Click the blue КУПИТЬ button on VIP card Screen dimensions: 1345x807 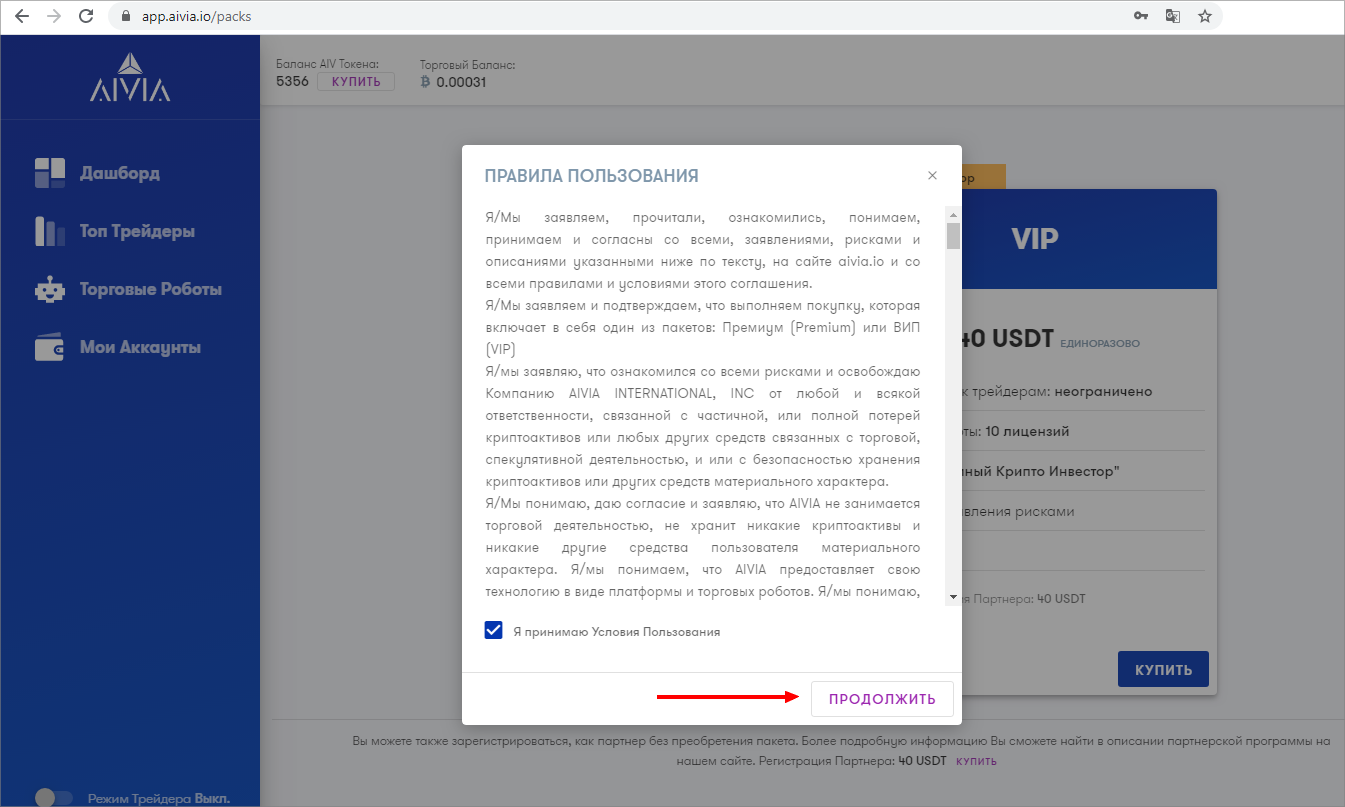pos(1163,669)
